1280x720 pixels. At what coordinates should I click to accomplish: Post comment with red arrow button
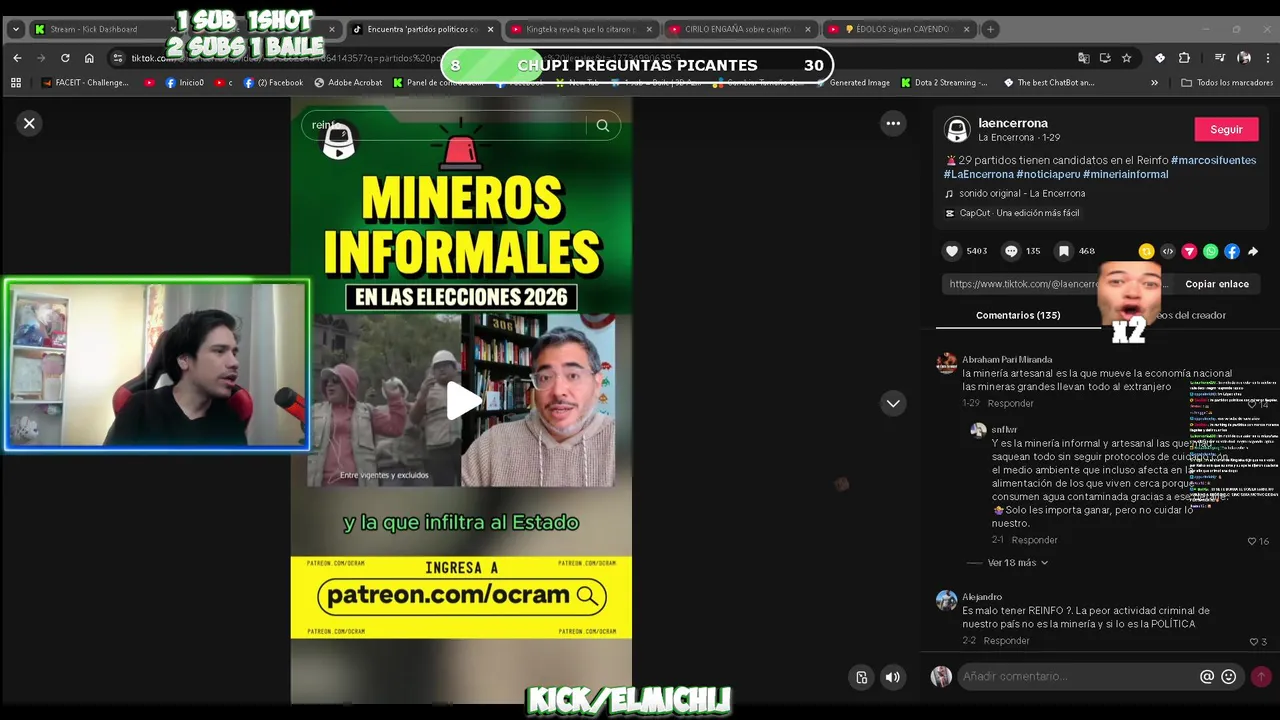[1261, 677]
